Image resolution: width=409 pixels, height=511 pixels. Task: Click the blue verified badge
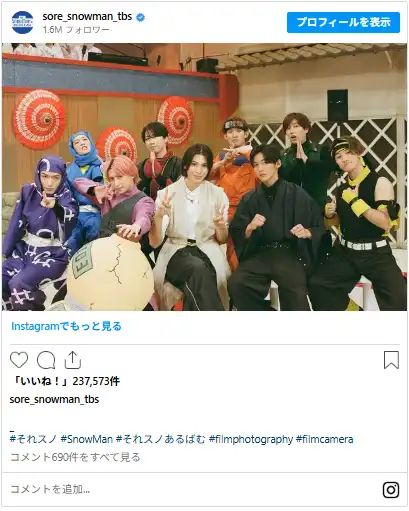click(x=141, y=17)
